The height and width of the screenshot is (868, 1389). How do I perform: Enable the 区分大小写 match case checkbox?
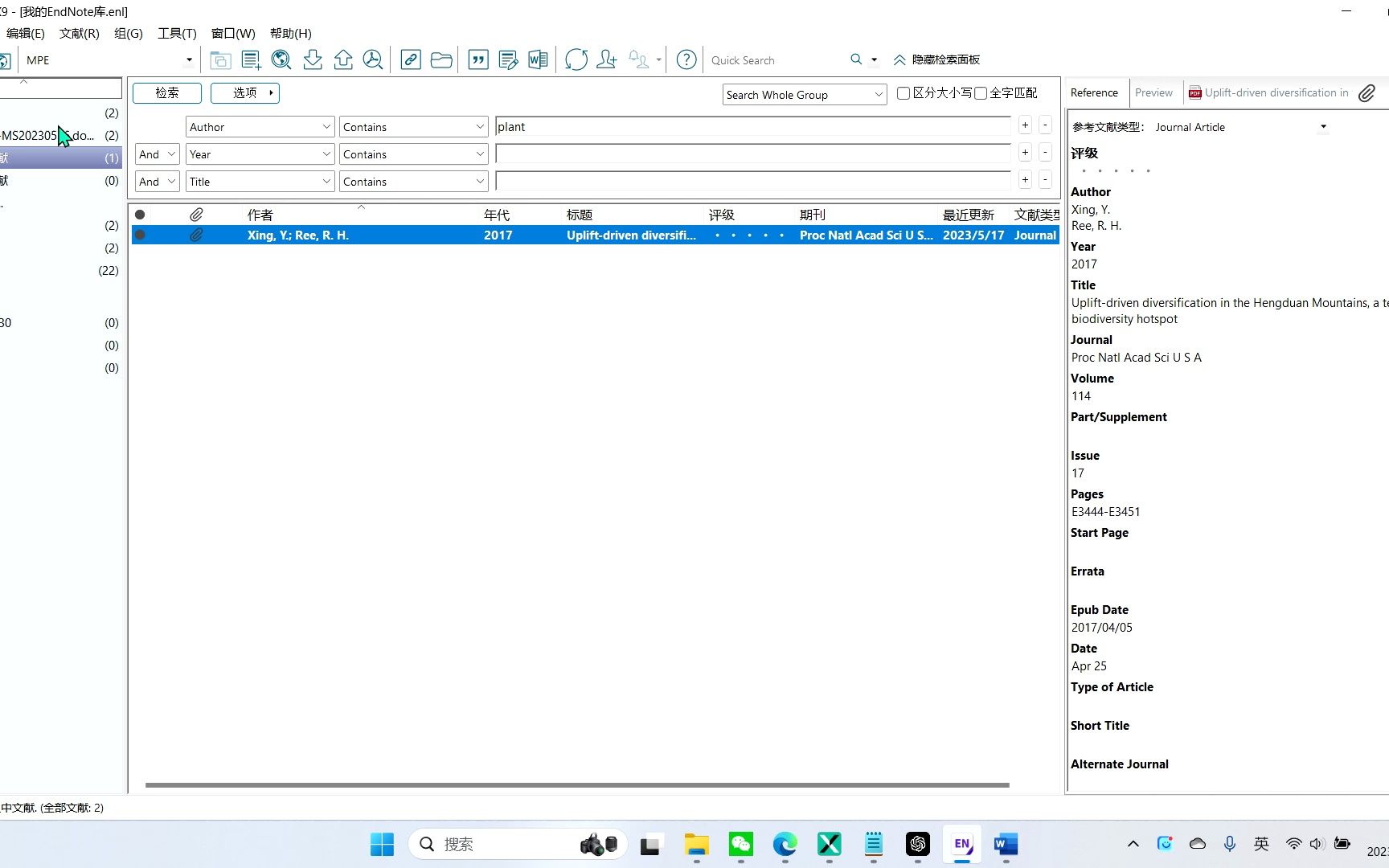pyautogui.click(x=903, y=93)
